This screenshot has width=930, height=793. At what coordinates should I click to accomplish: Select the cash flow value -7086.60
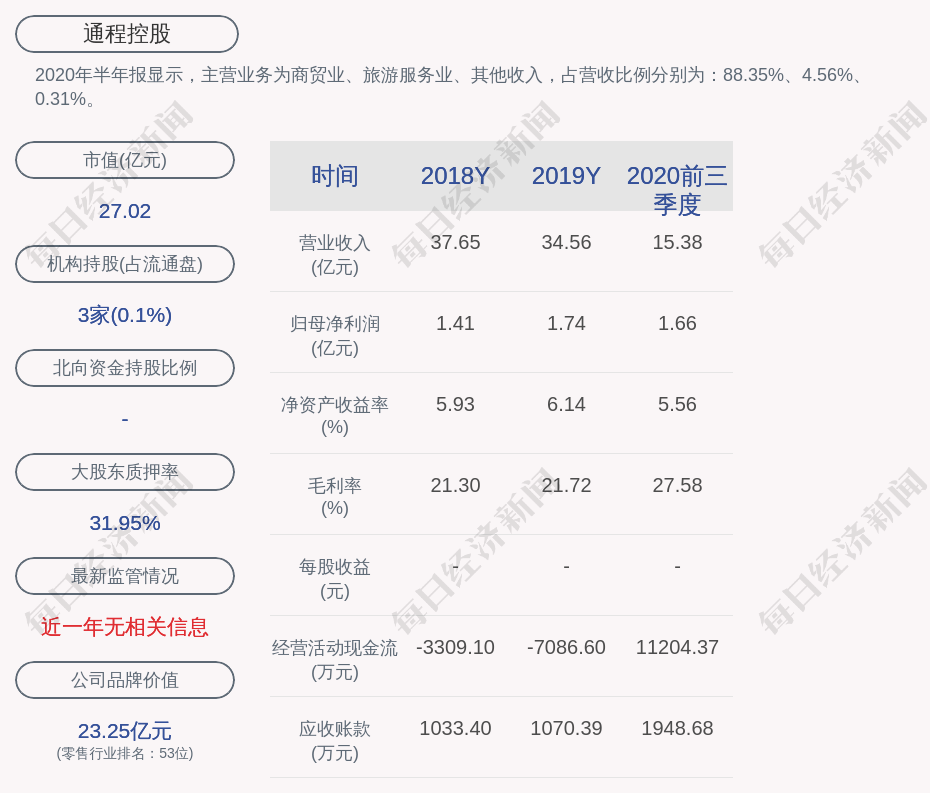pyautogui.click(x=566, y=648)
